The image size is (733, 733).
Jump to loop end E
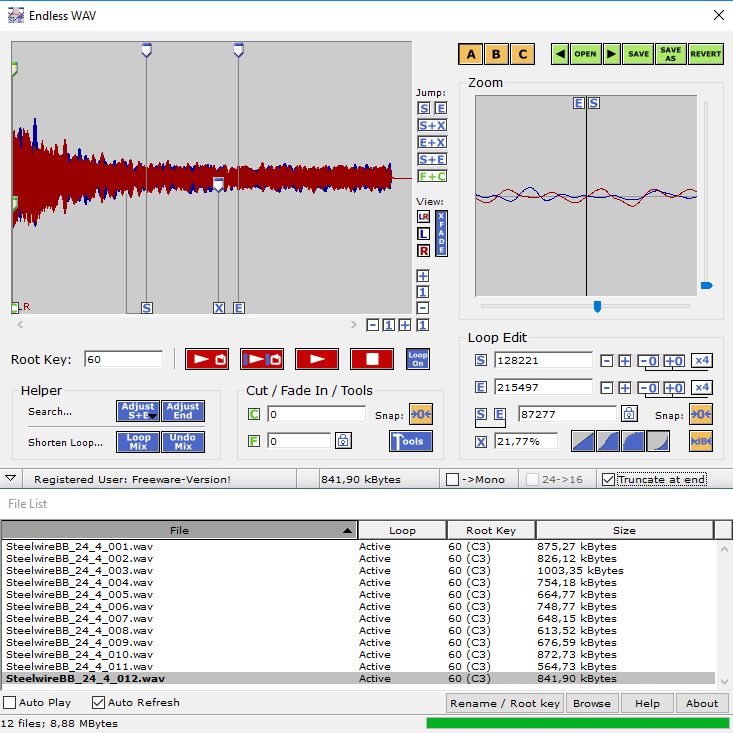(440, 108)
